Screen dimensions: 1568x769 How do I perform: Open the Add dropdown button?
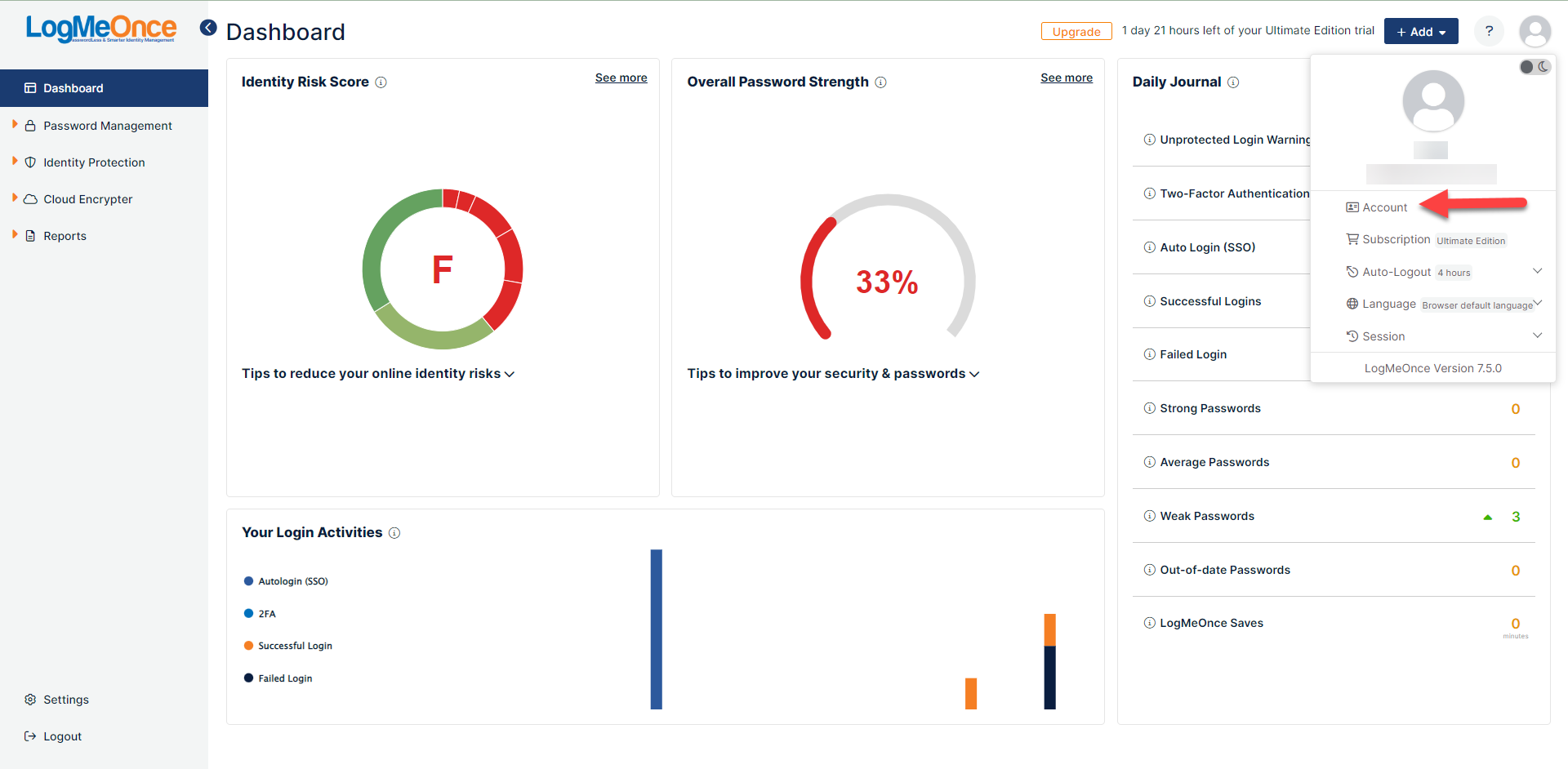pos(1421,31)
